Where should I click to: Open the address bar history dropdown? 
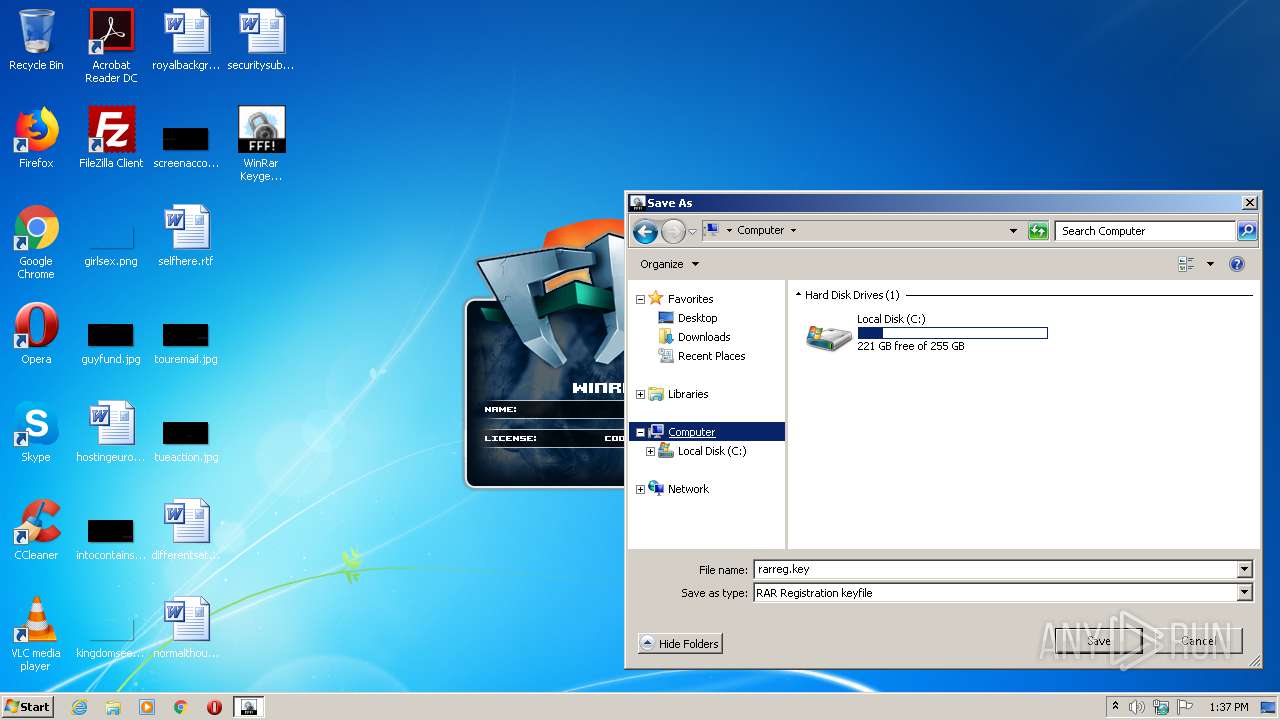(1013, 231)
